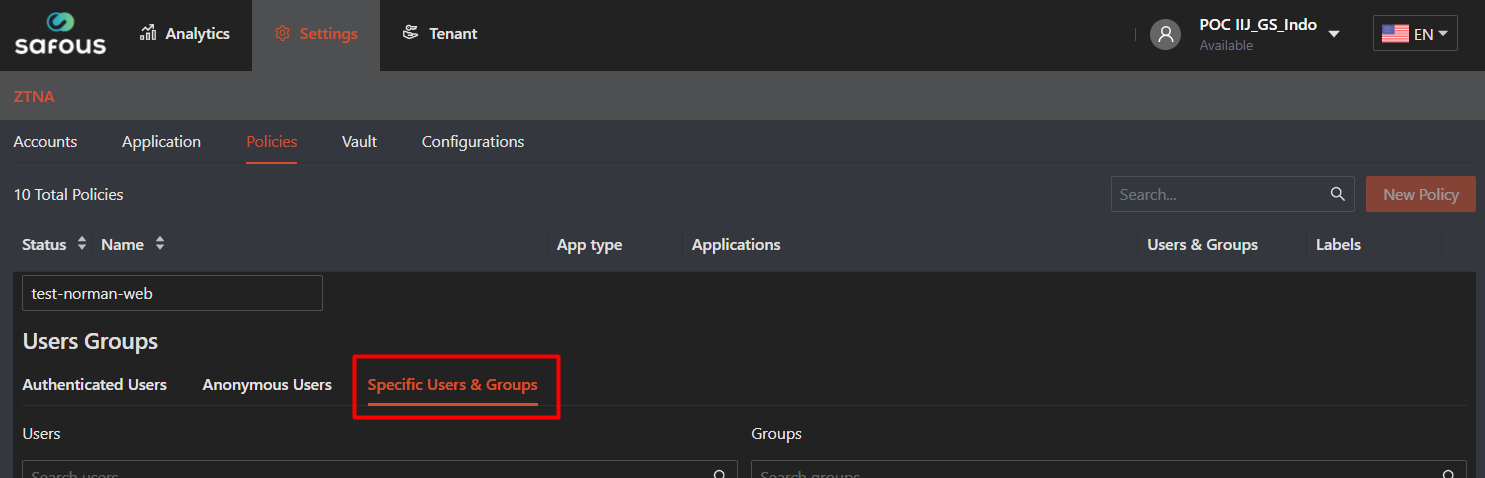Click the magnifier icon in policy search
Screen dimensions: 1485x478
tap(1337, 194)
